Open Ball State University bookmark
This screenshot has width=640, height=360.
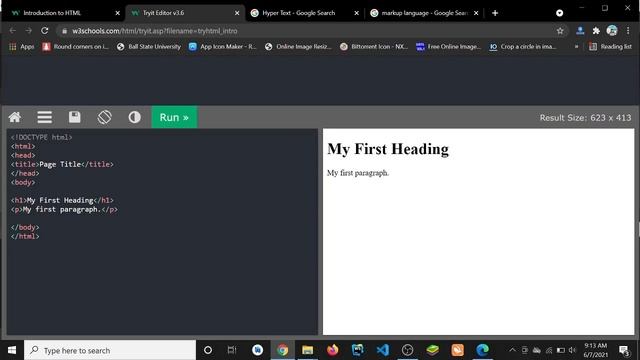[149, 47]
